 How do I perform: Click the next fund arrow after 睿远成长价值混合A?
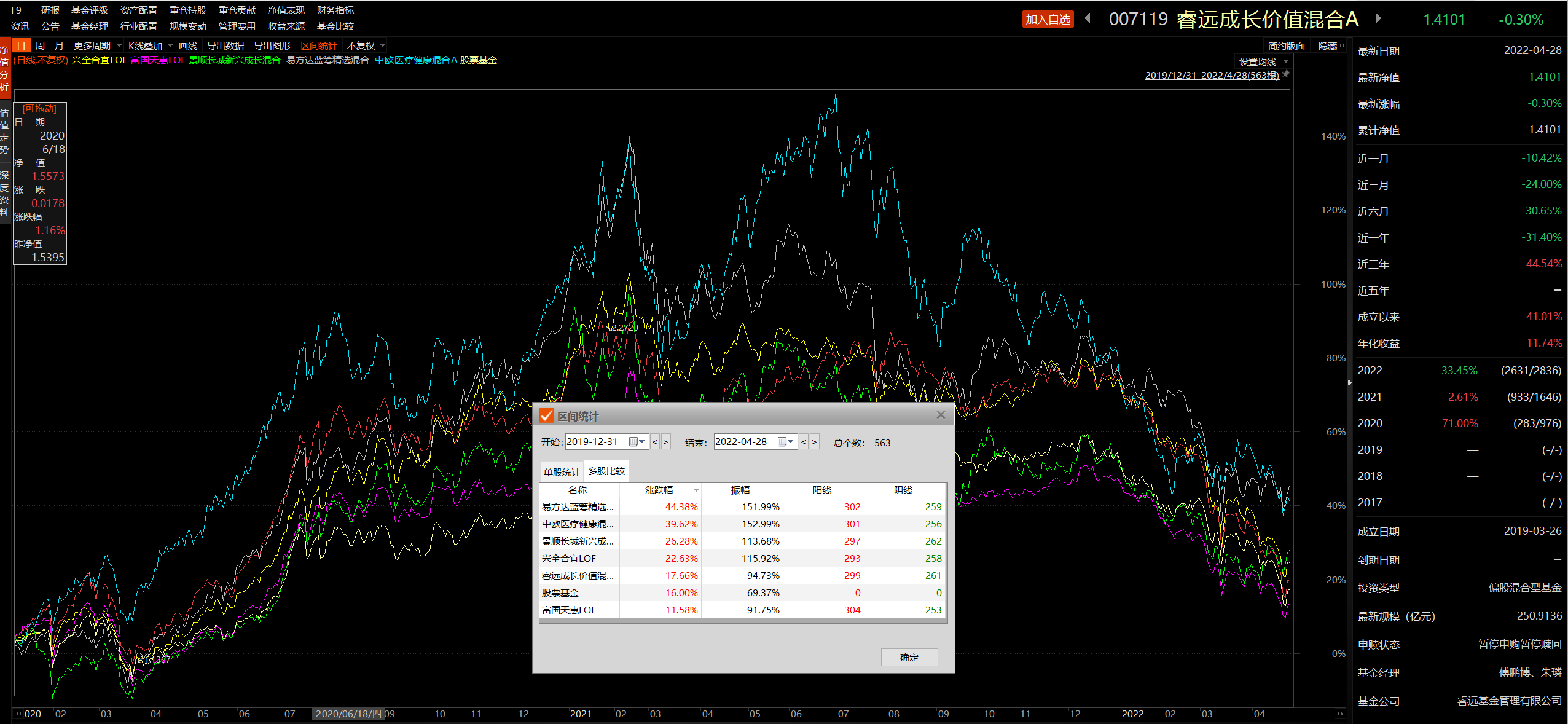[x=1378, y=18]
